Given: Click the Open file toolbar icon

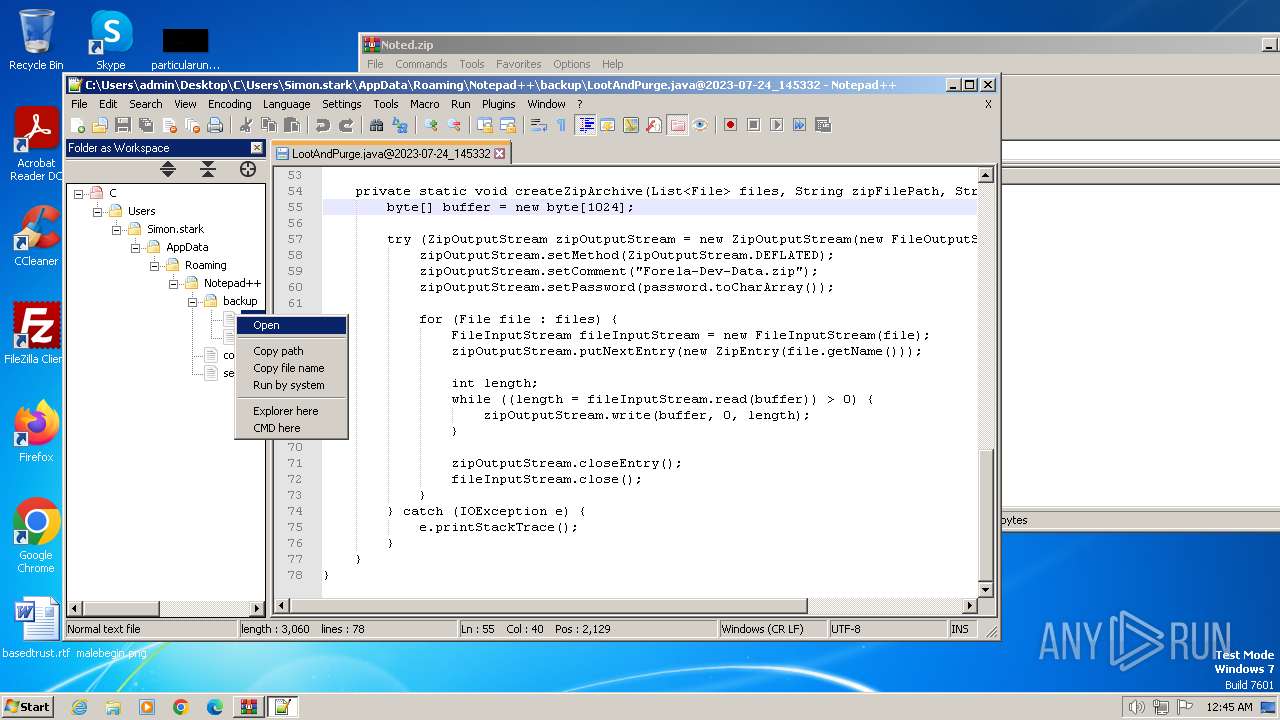Looking at the screenshot, I should (100, 125).
